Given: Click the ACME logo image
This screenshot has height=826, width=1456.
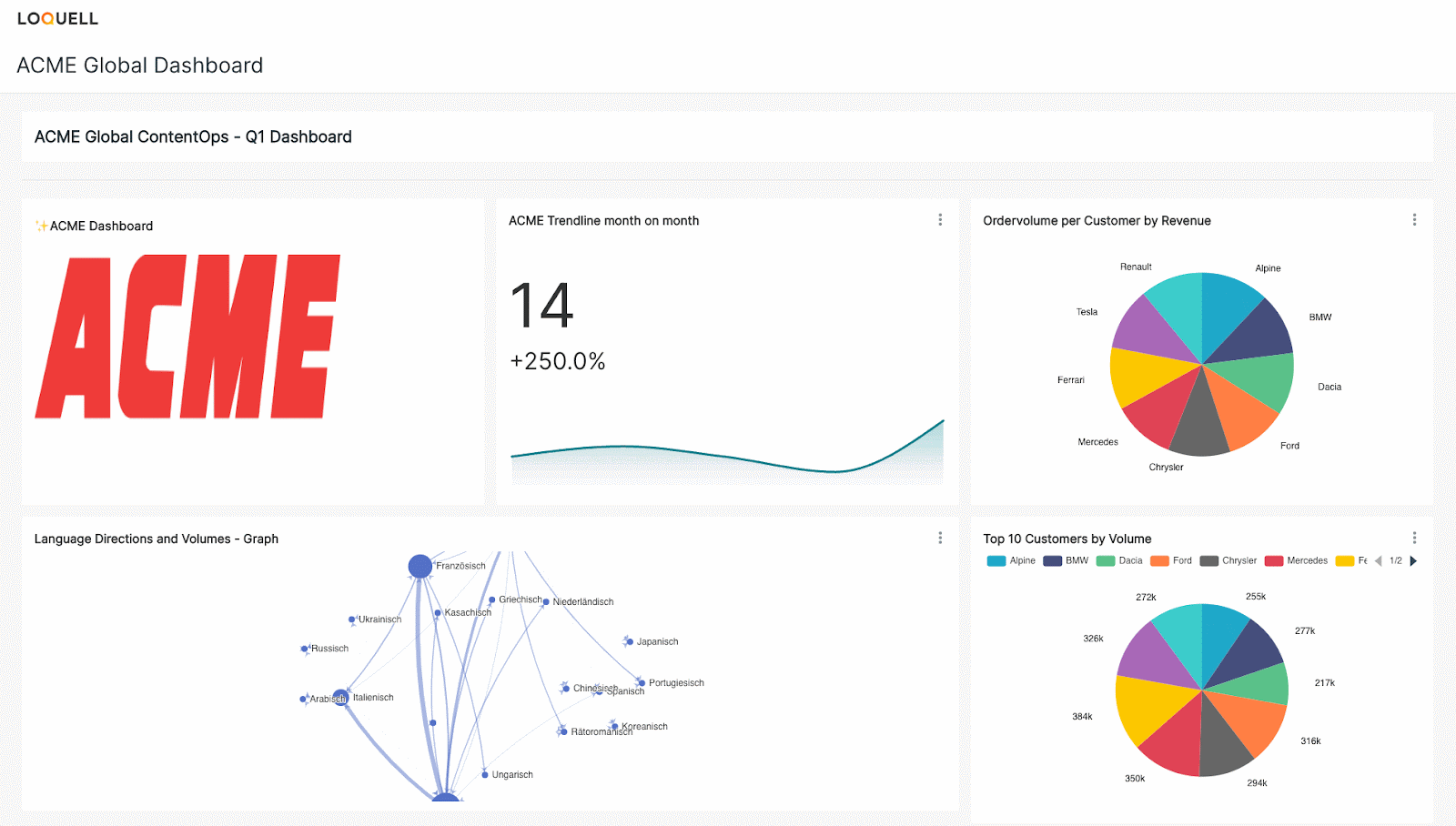Looking at the screenshot, I should pyautogui.click(x=187, y=337).
